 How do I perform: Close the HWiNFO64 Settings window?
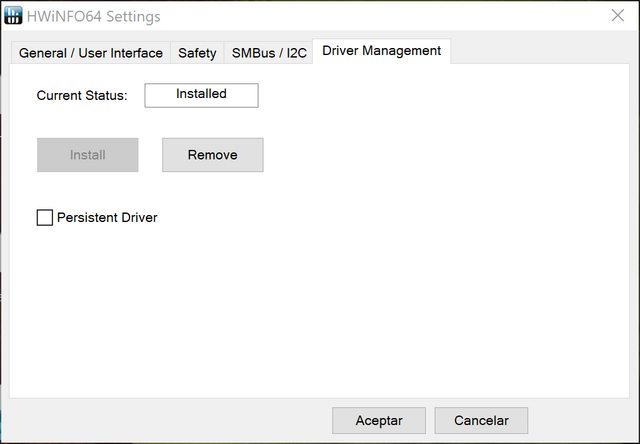point(618,16)
